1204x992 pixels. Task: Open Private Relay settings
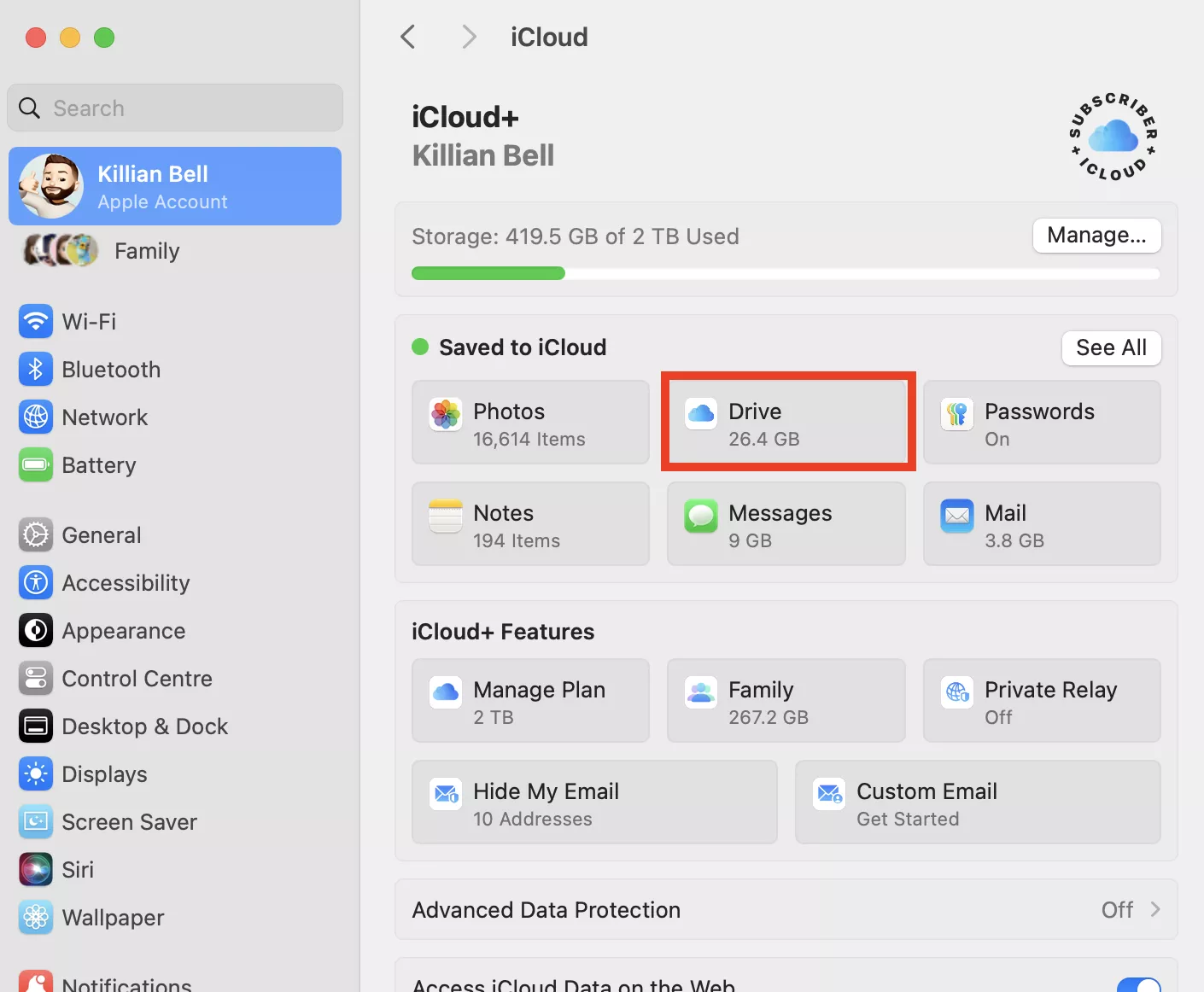click(x=1041, y=702)
